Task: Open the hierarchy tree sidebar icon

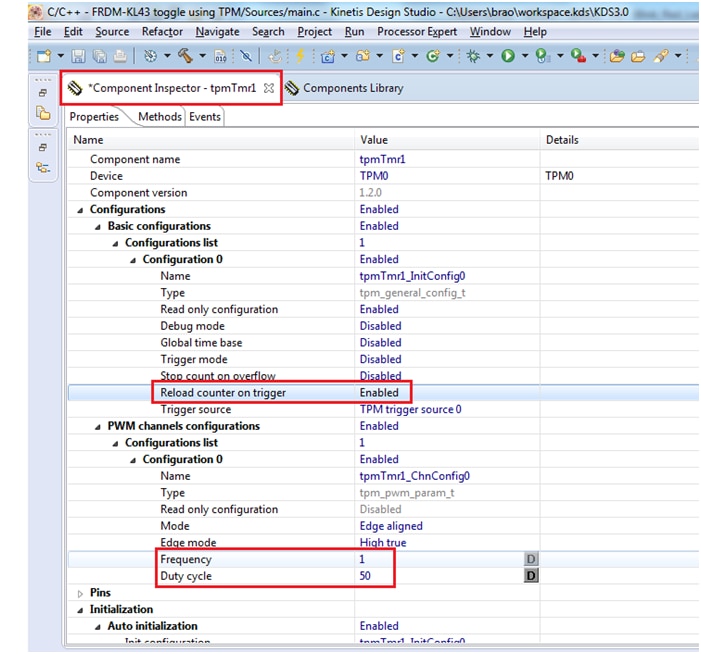Action: [x=43, y=168]
